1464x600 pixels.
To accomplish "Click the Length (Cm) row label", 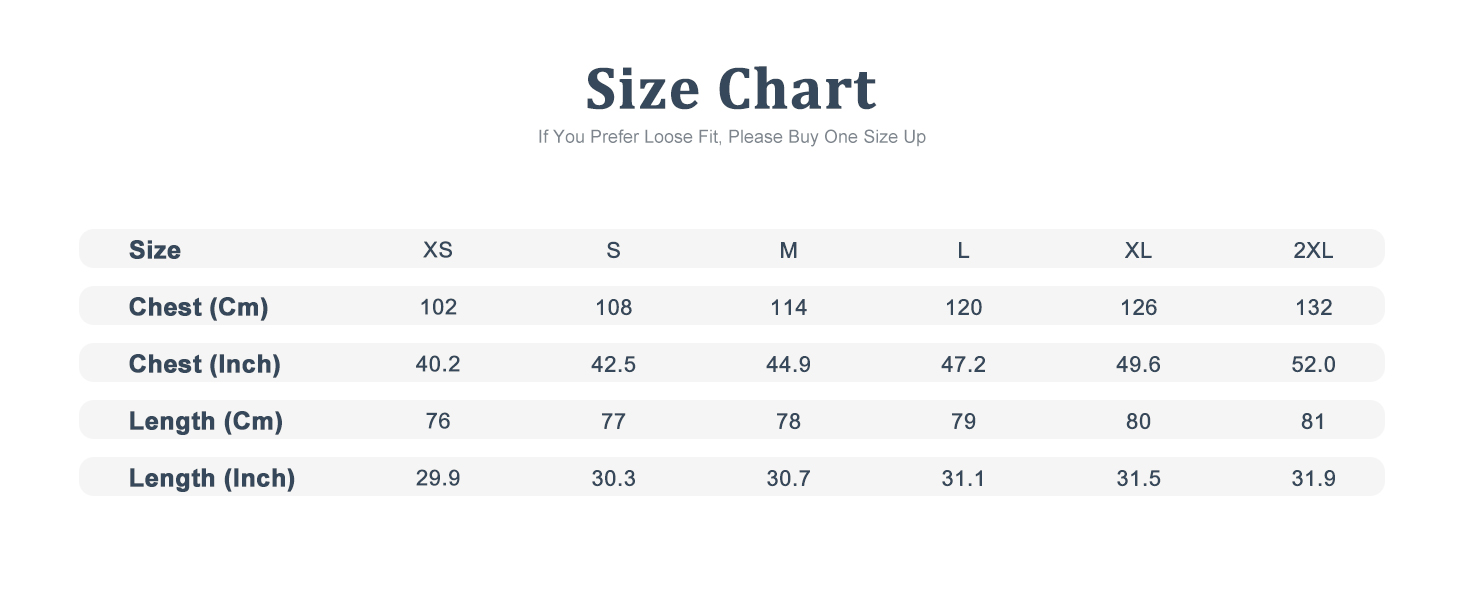I will point(206,421).
